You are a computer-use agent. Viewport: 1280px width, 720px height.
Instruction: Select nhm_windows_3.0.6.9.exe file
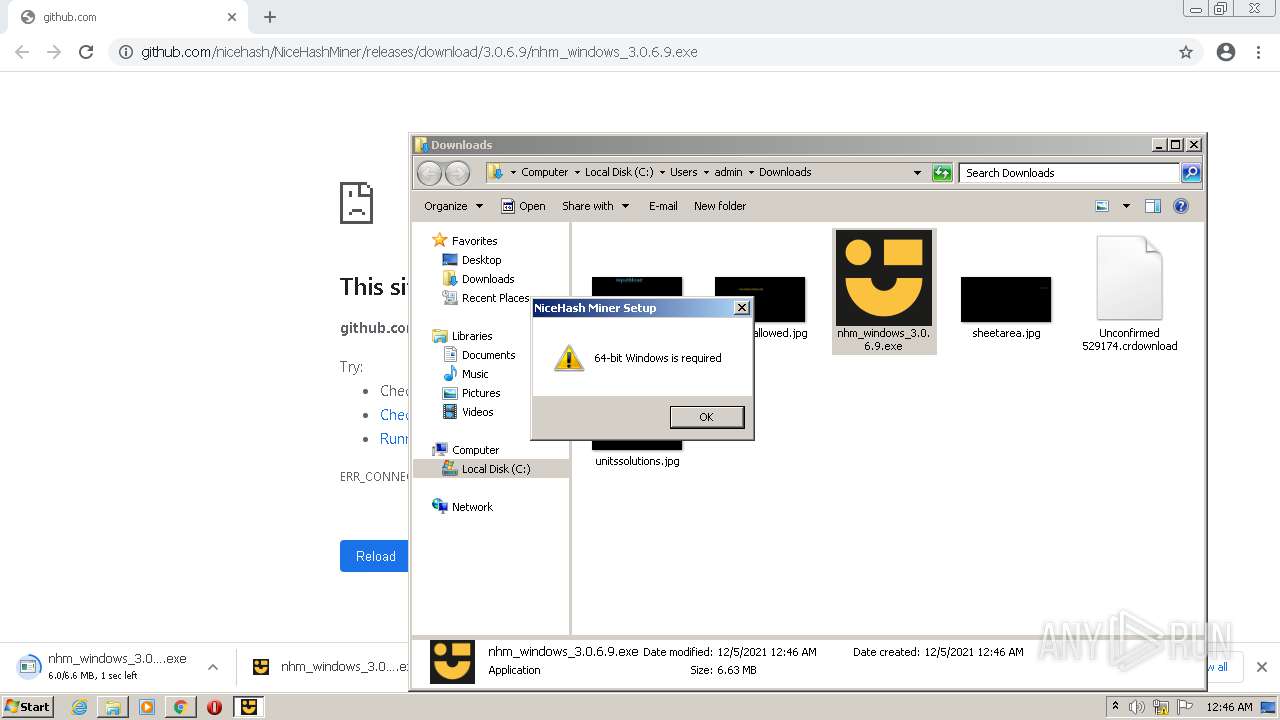point(884,291)
